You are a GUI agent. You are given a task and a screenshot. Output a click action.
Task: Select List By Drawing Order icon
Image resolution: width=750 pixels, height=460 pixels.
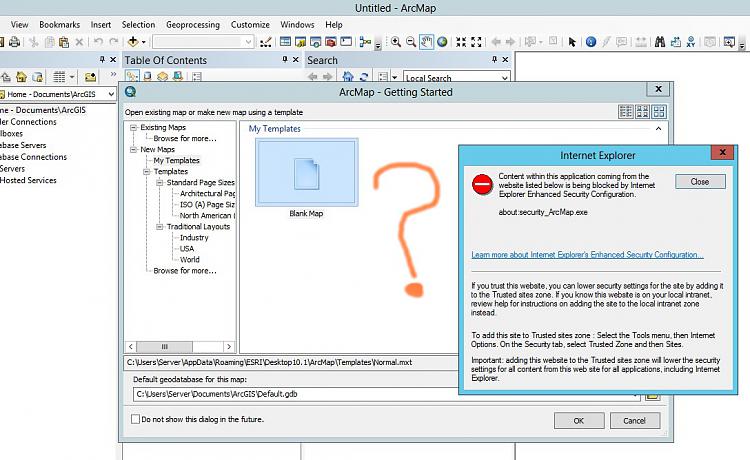click(132, 77)
